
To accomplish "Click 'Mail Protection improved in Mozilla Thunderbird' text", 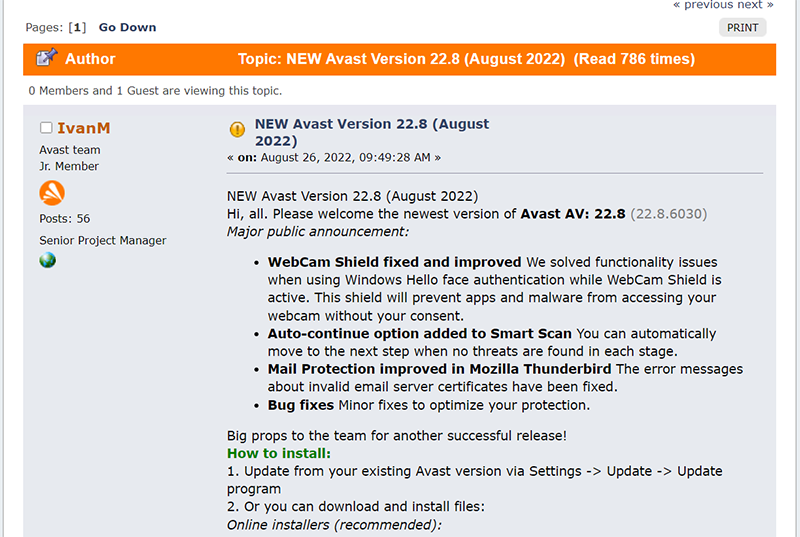I will point(439,369).
